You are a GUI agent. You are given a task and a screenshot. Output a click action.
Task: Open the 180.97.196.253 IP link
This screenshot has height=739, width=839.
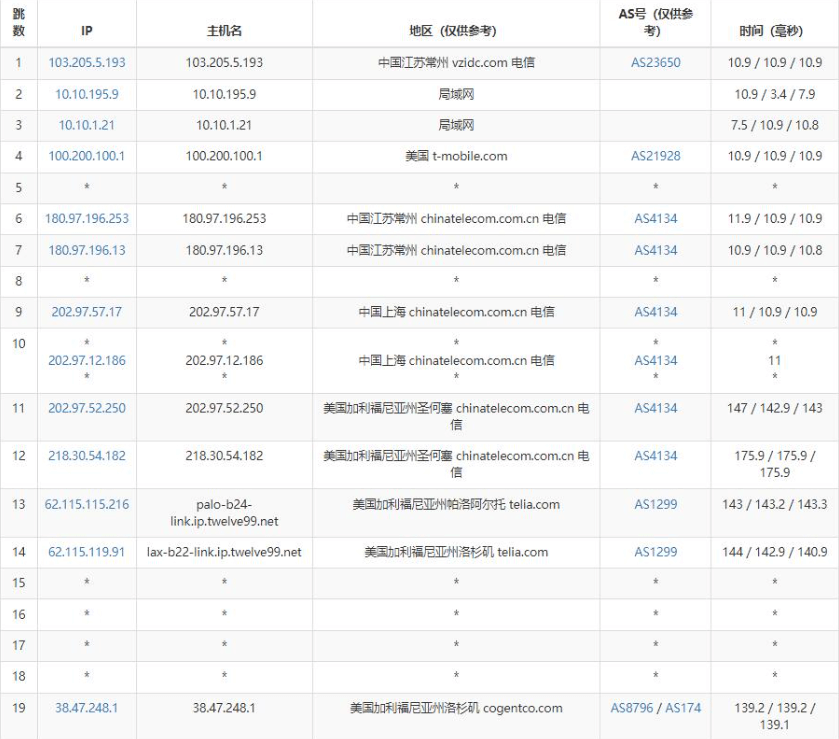(87, 218)
